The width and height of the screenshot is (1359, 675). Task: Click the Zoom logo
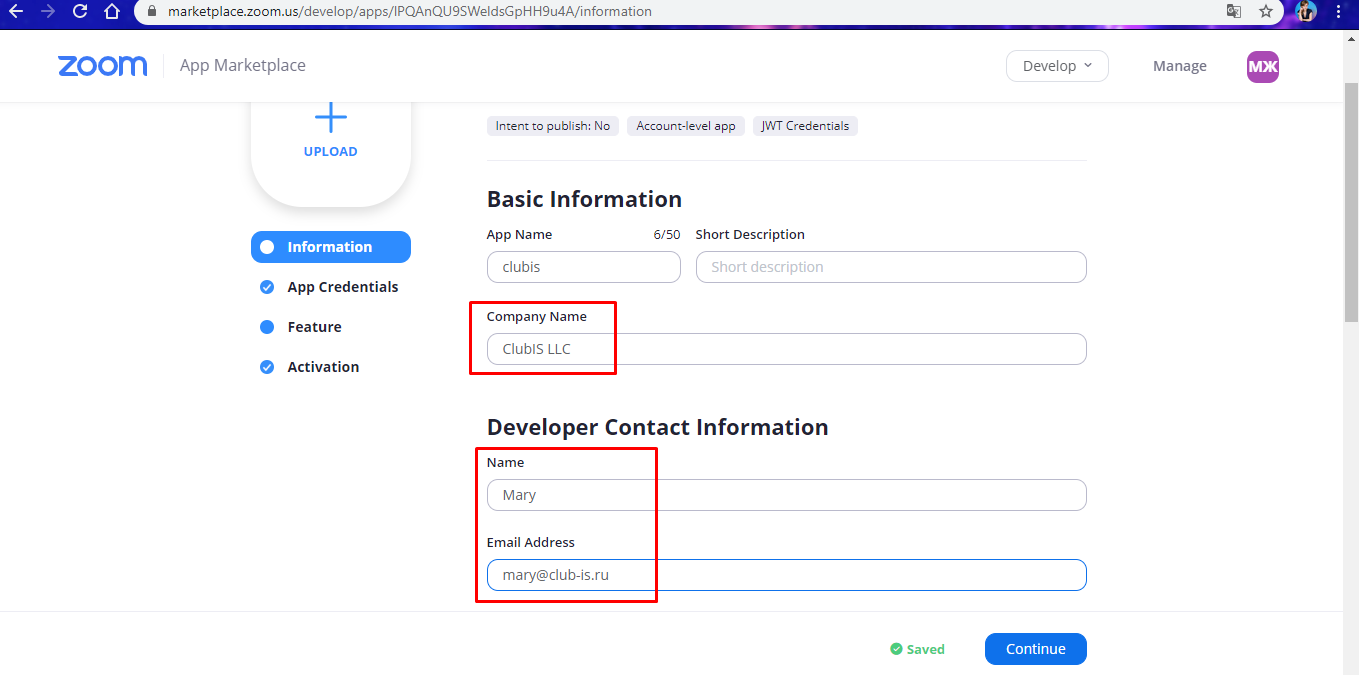[103, 66]
